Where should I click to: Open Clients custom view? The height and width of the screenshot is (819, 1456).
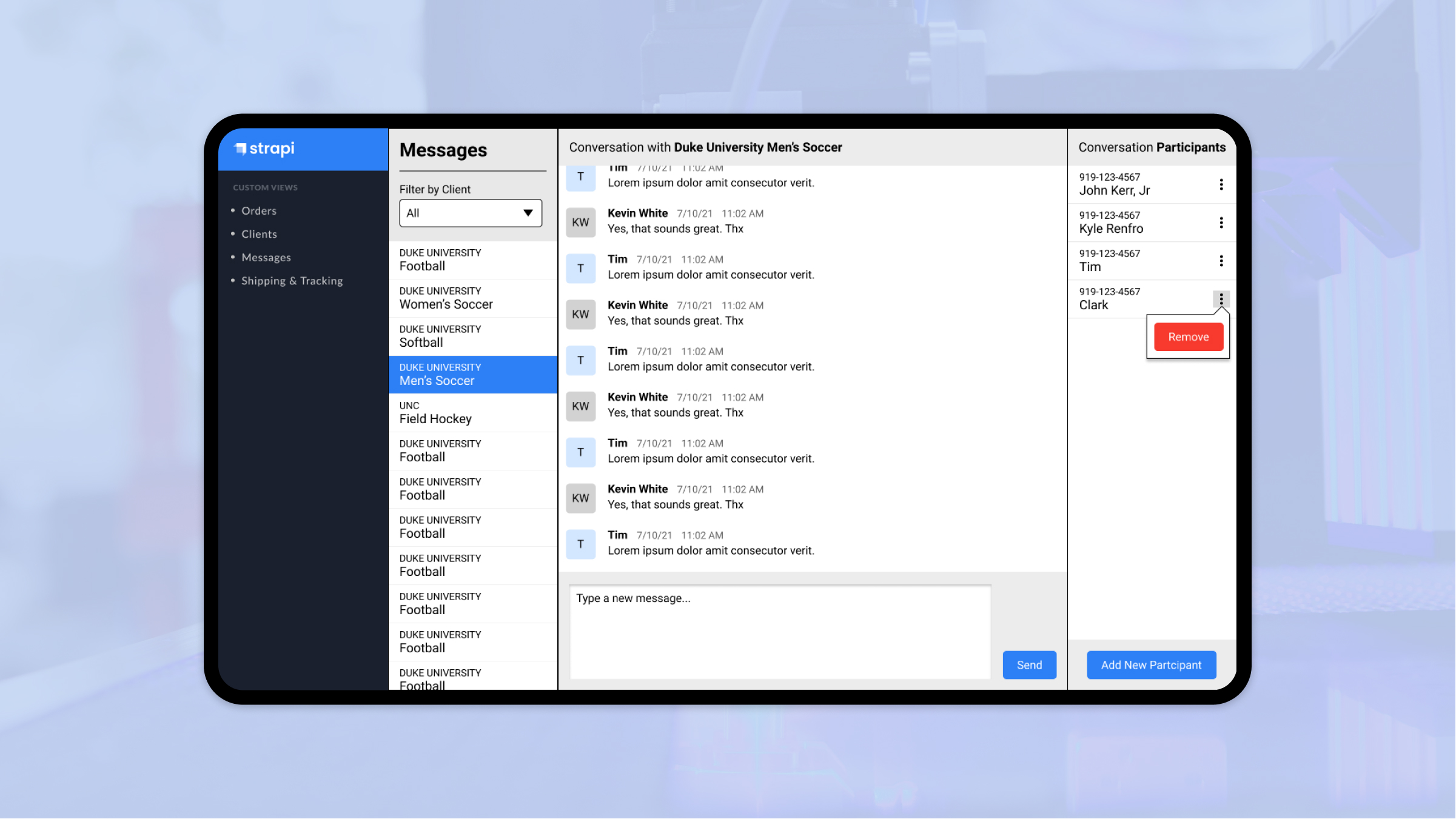click(259, 234)
